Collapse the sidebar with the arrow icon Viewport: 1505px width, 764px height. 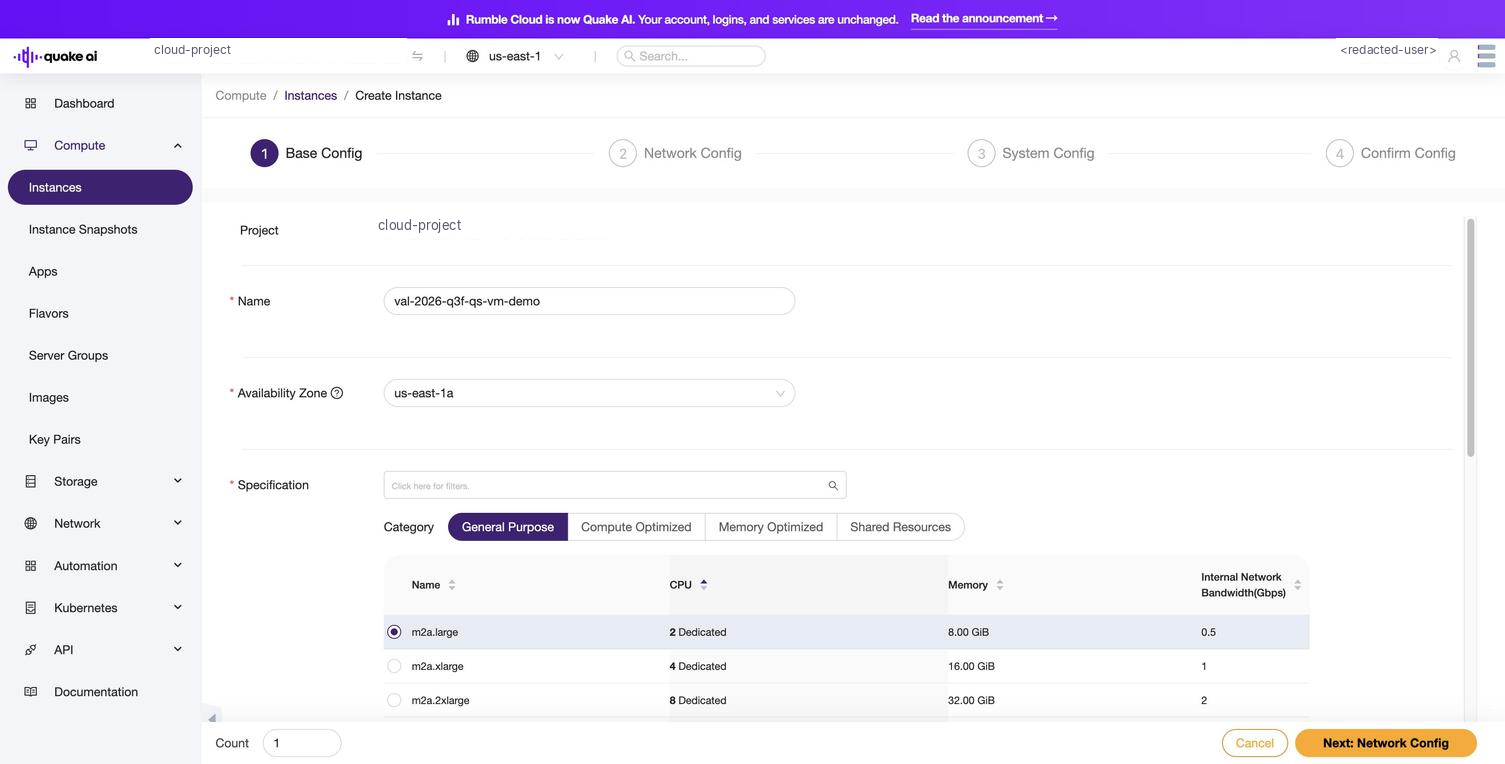[x=212, y=718]
